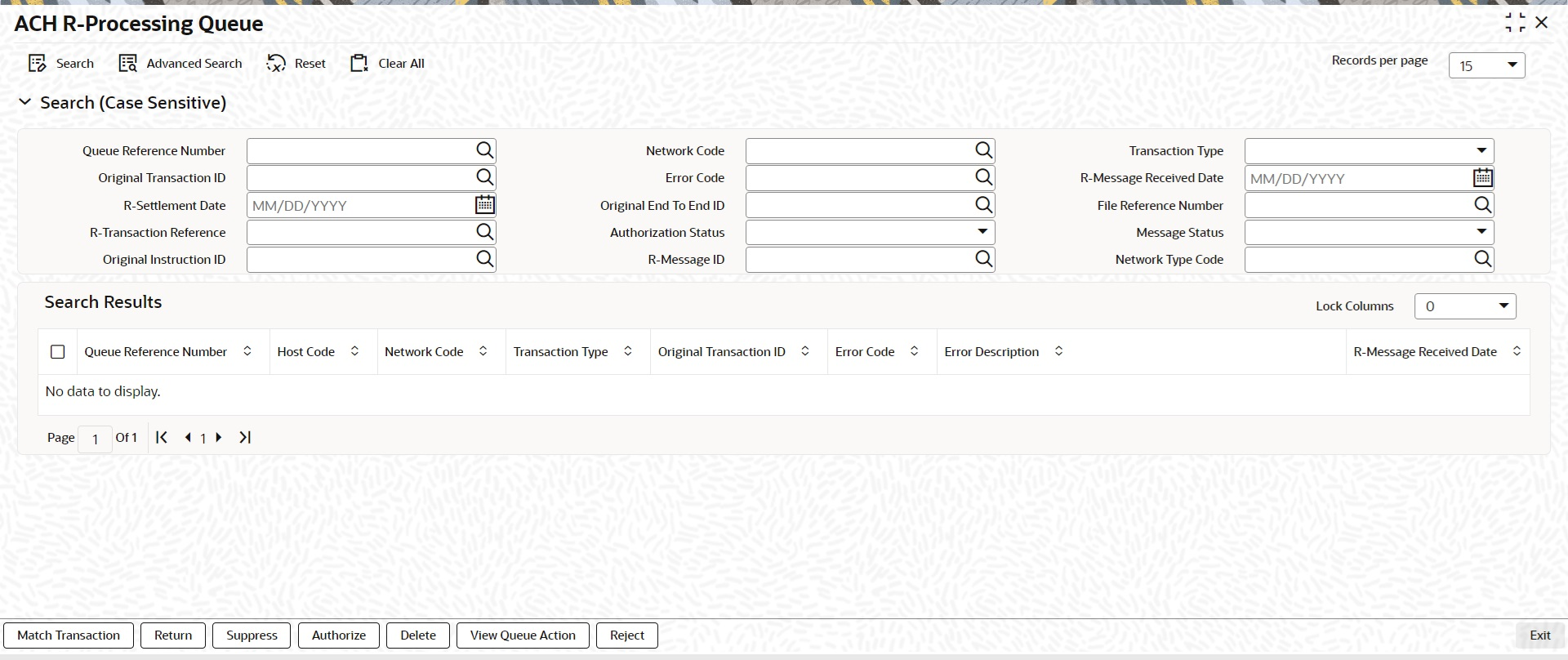Sort by Error Code column
Viewport: 1568px width, 660px height.
tap(914, 351)
